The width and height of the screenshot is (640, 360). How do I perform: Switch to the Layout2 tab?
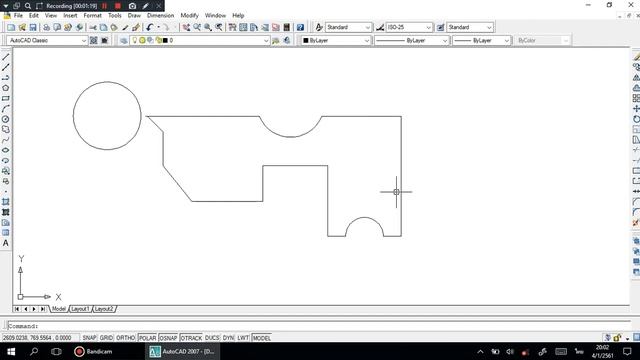[x=104, y=309]
